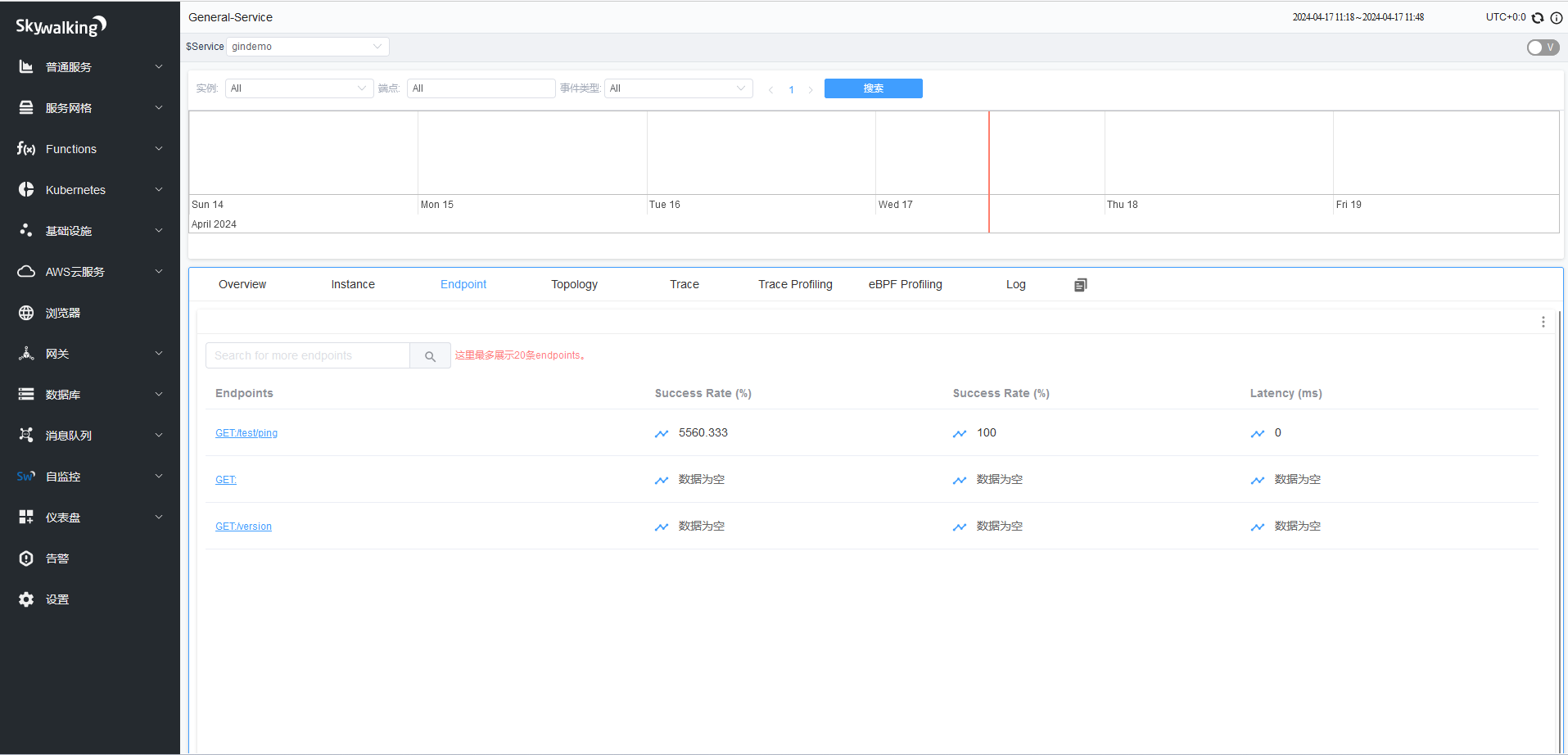This screenshot has width=1568, height=755.
Task: Go to previous events page arrow
Action: [x=770, y=89]
